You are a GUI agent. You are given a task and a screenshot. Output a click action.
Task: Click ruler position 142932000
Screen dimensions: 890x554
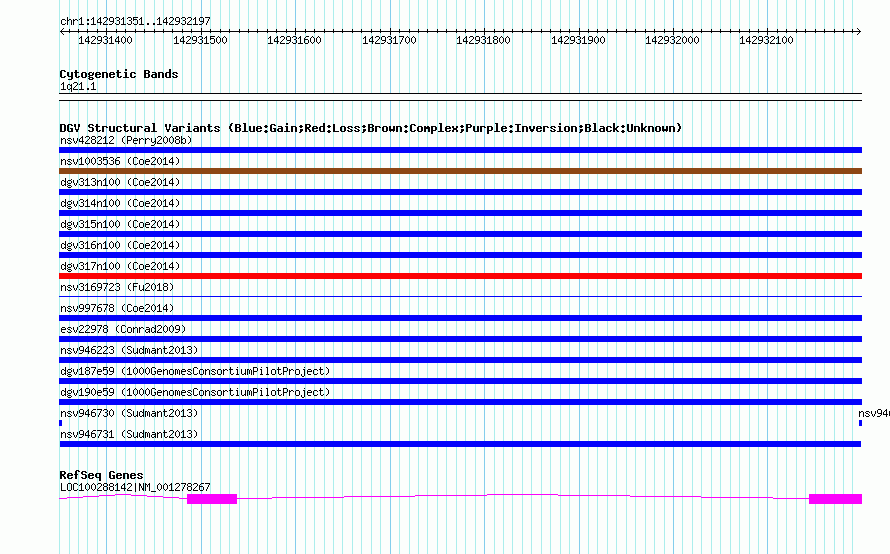point(672,40)
